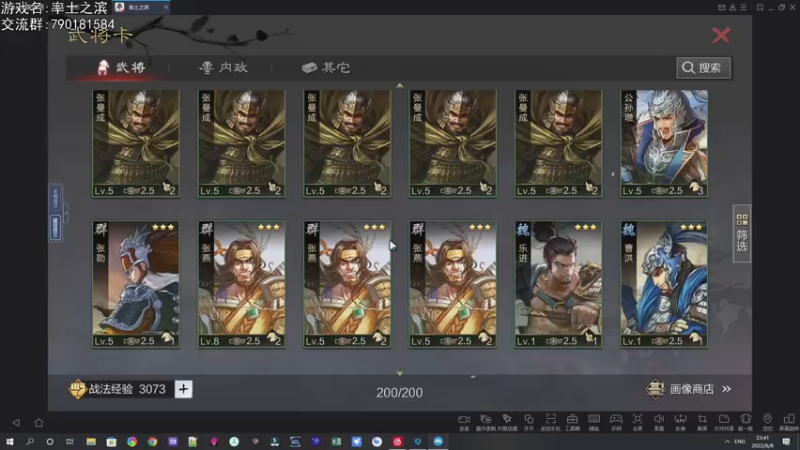Open Windows notification center

(x=786, y=442)
